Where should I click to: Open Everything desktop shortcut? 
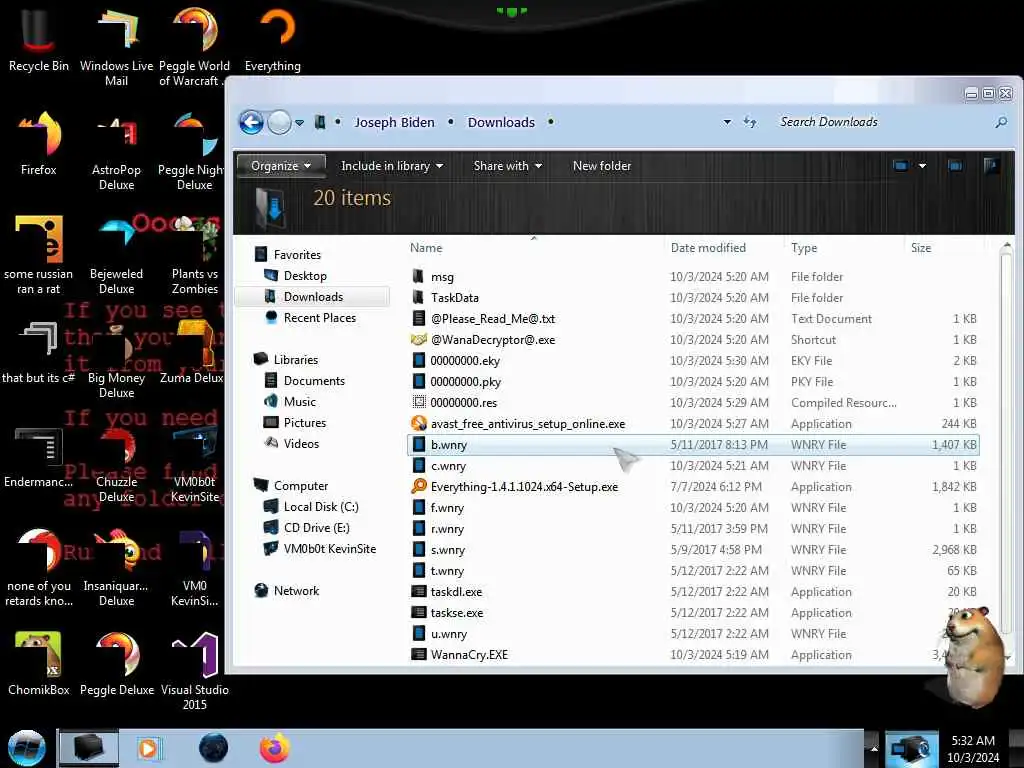coord(273,40)
